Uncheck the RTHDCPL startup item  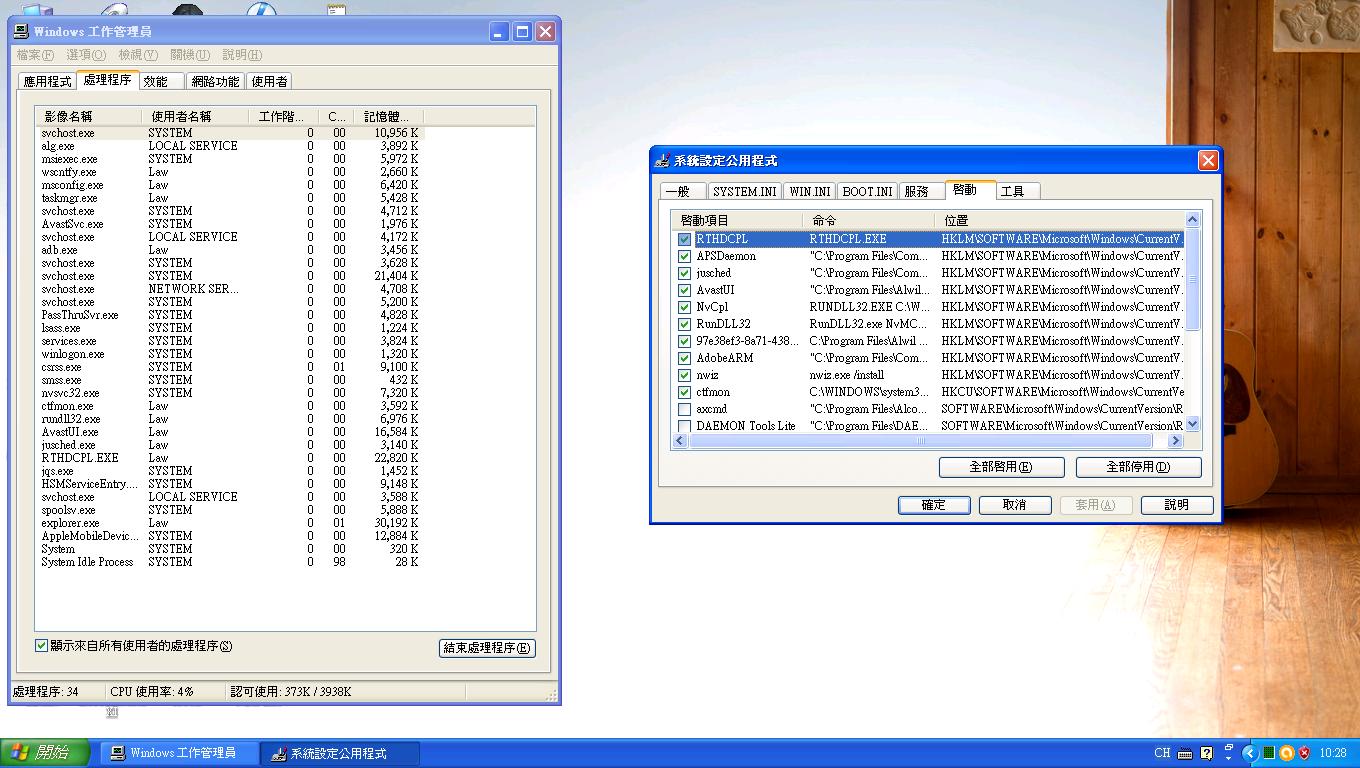(x=684, y=239)
